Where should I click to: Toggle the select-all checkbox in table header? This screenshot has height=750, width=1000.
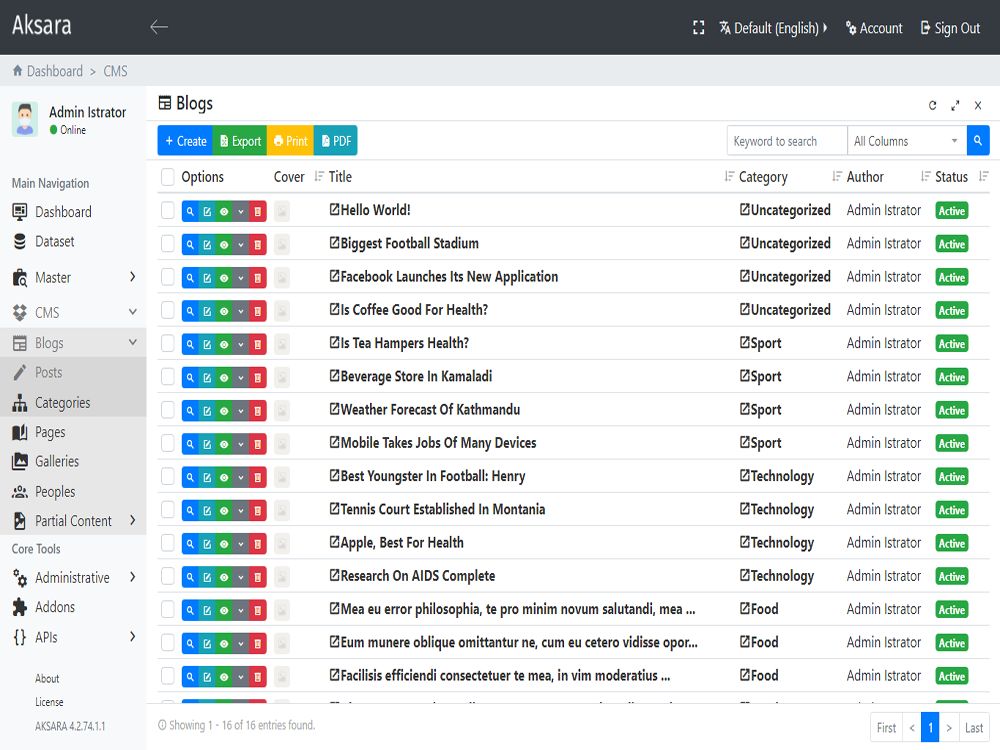168,177
